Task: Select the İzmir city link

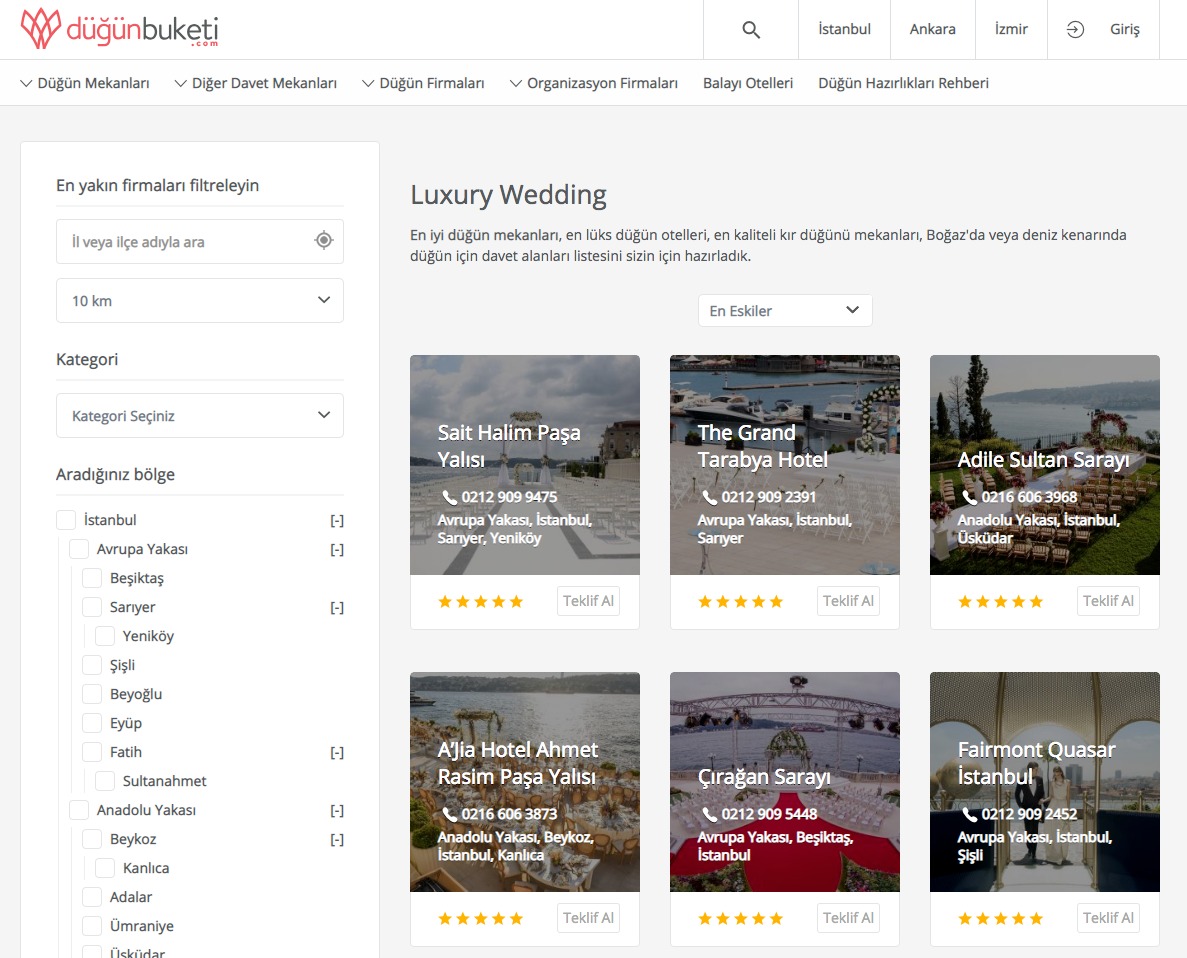Action: click(x=1011, y=30)
